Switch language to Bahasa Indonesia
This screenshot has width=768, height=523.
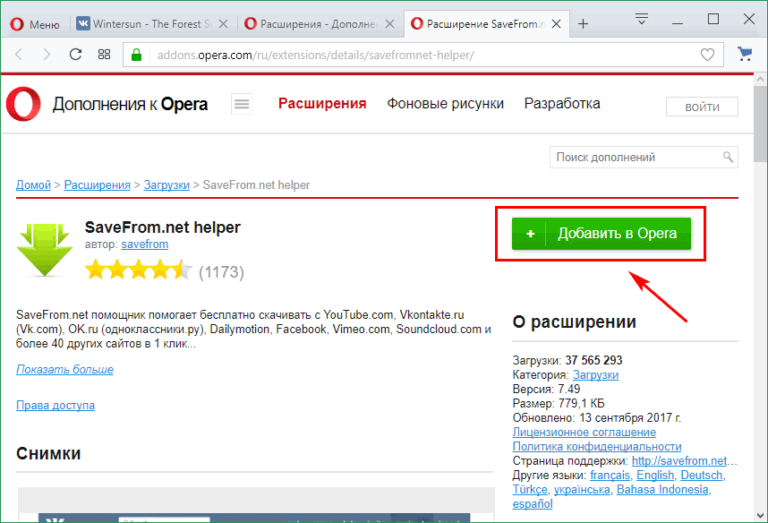(x=662, y=489)
